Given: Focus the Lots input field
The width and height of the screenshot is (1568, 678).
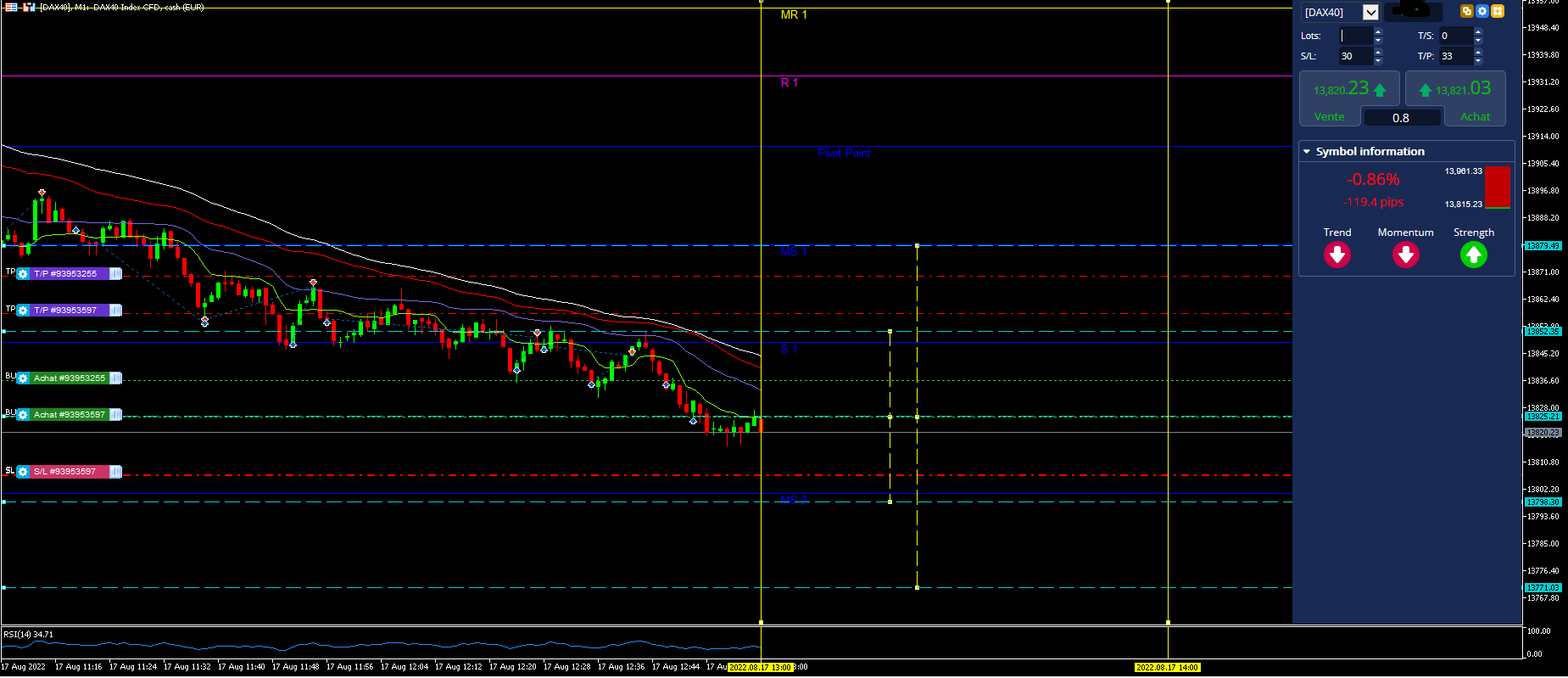Looking at the screenshot, I should pyautogui.click(x=1355, y=36).
